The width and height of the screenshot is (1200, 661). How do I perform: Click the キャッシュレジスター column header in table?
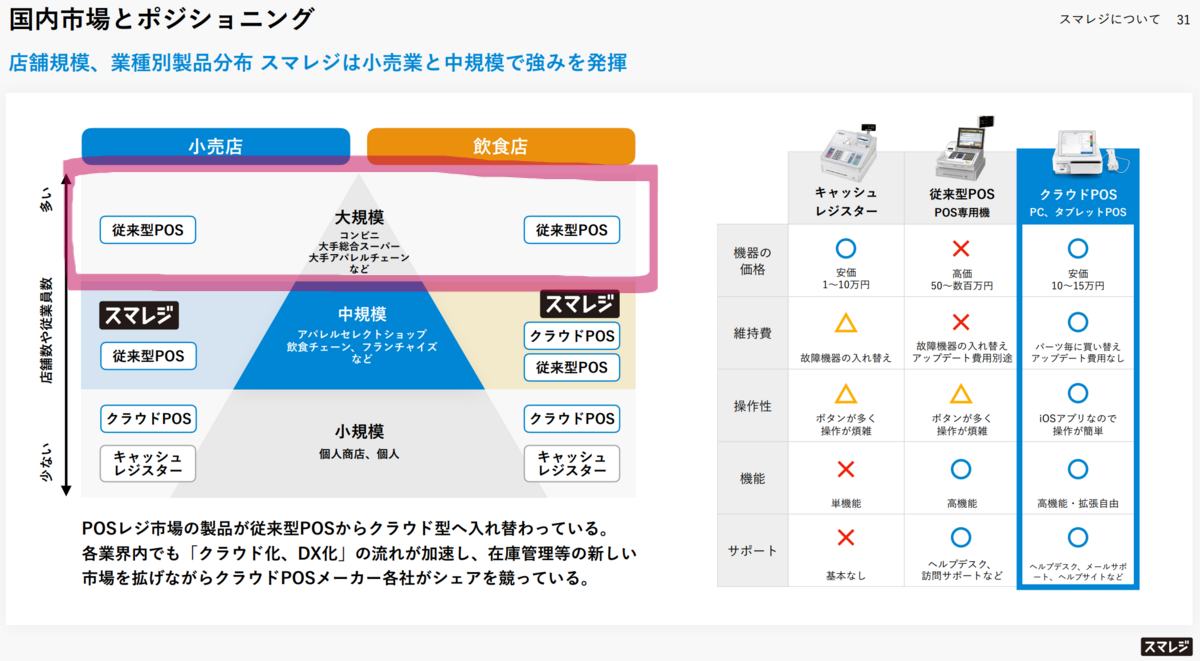(846, 202)
